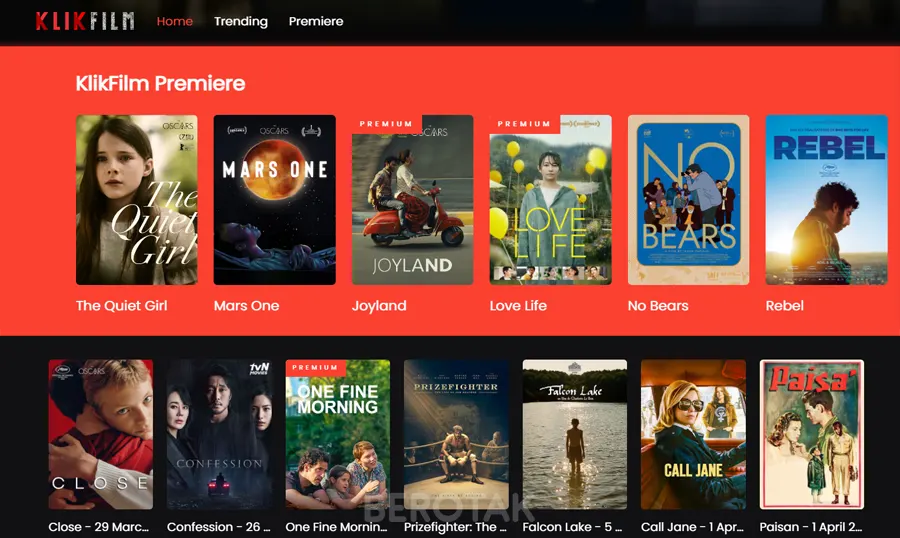Open the Premiere menu item
Screen dimensions: 900x538
click(316, 21)
